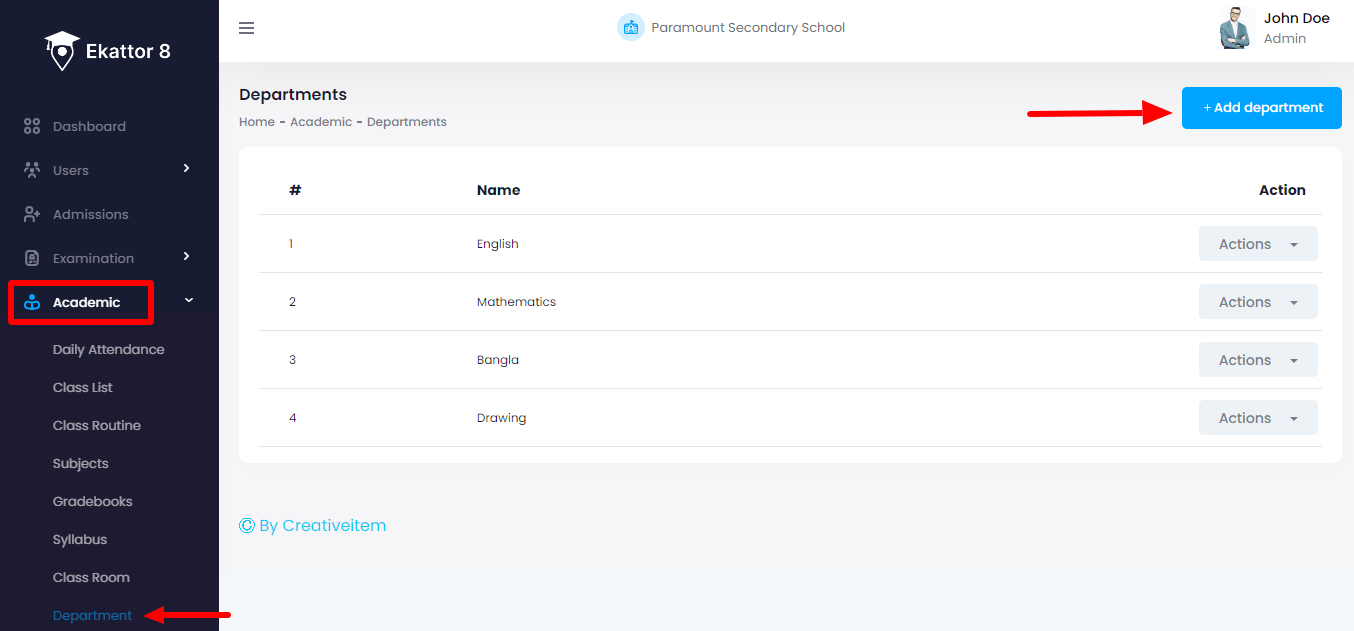Viewport: 1354px width, 631px height.
Task: Collapse the Academic menu chevron
Action: [188, 300]
